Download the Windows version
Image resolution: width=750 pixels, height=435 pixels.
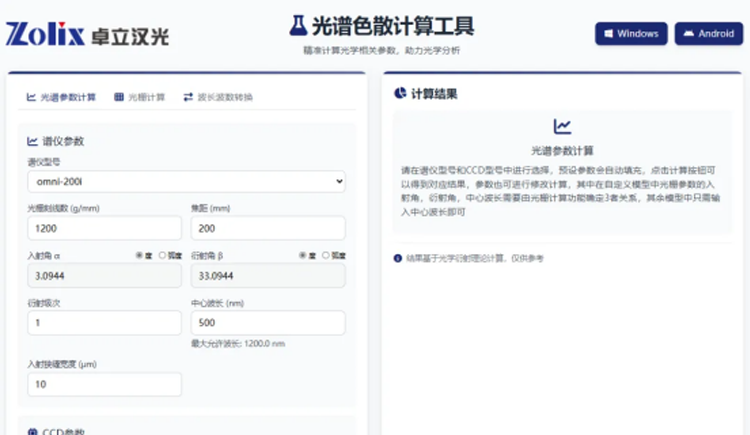pyautogui.click(x=631, y=33)
